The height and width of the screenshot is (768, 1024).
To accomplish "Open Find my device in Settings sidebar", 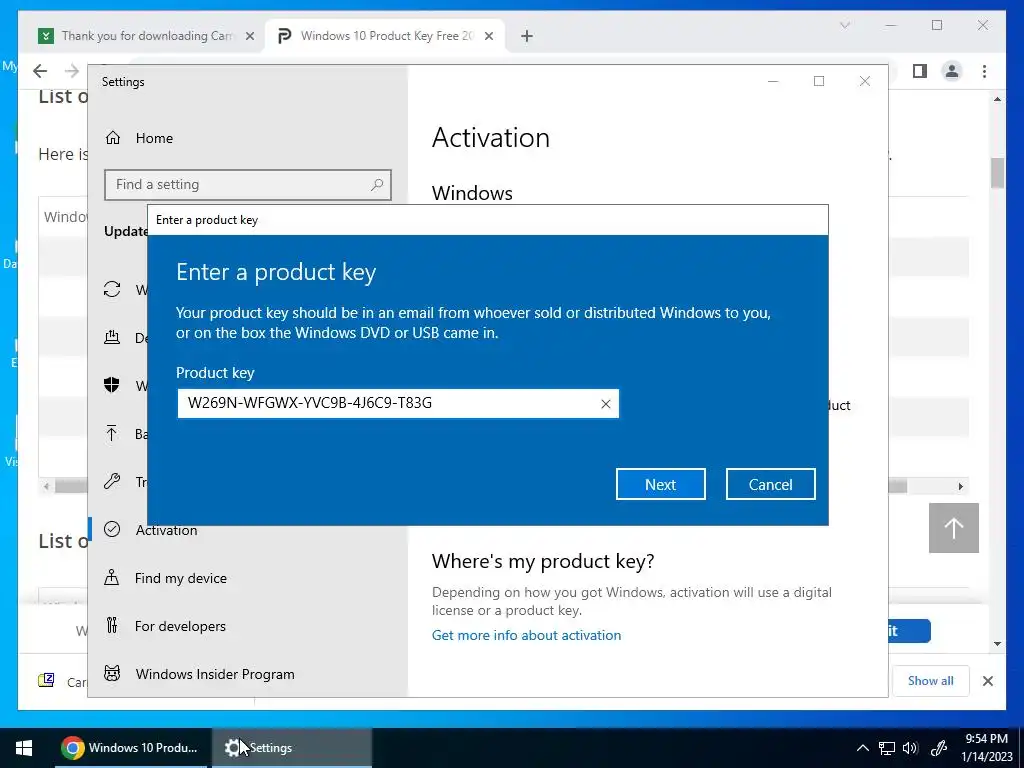I will tap(180, 578).
